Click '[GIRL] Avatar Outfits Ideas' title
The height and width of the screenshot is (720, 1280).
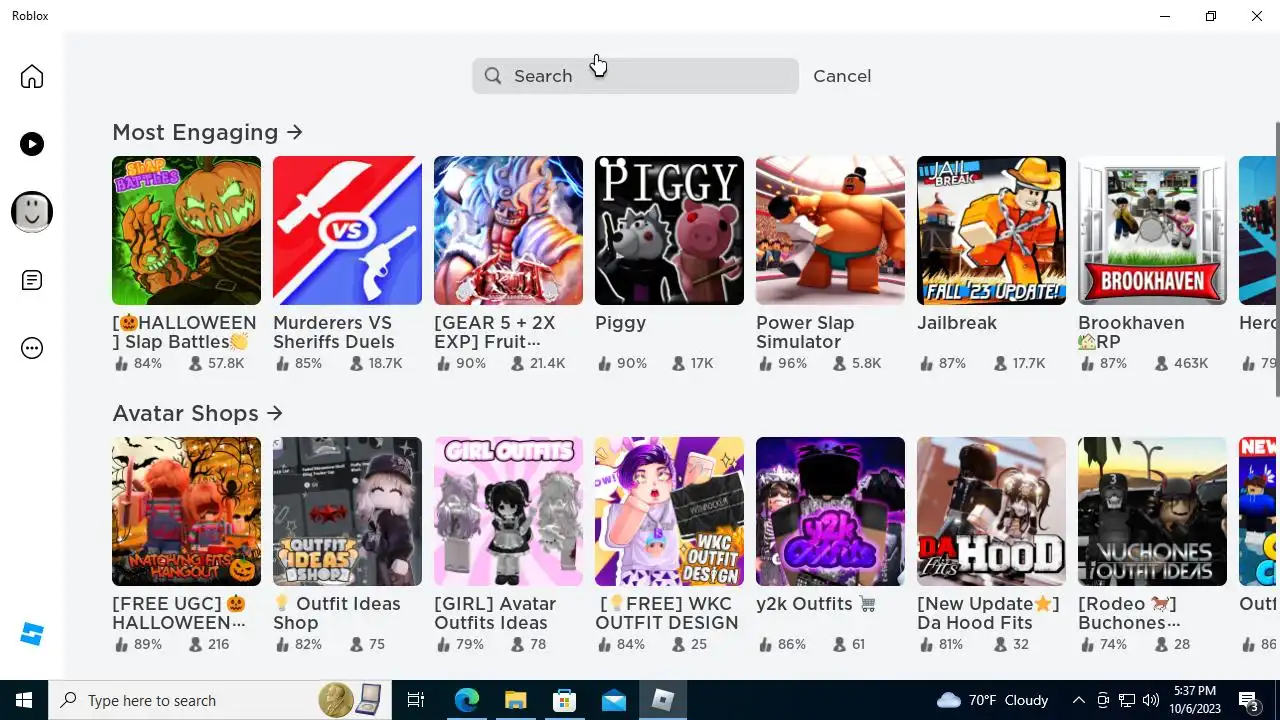(x=495, y=613)
